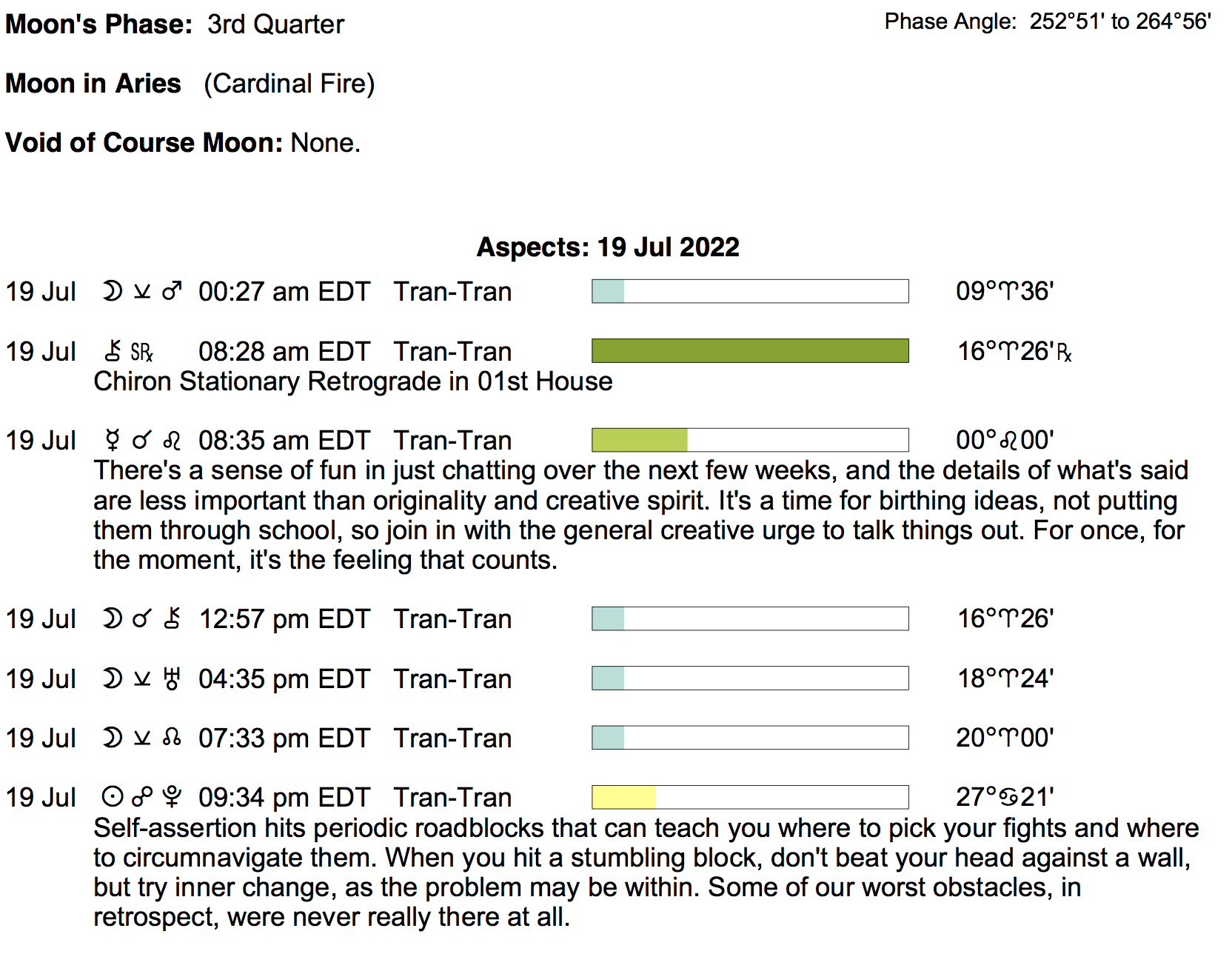The height and width of the screenshot is (954, 1232).
Task: Click the "Void of Course Moon:" label
Action: 144,143
